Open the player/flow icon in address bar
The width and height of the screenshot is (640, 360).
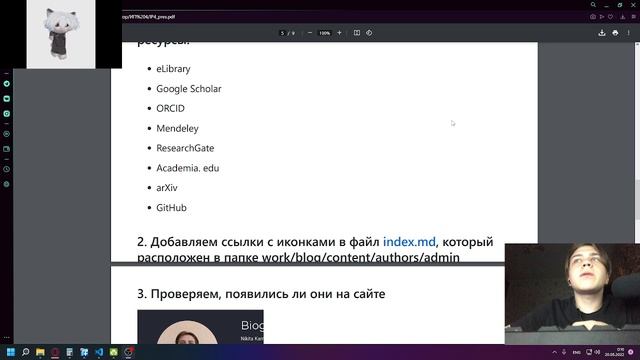click(x=602, y=17)
